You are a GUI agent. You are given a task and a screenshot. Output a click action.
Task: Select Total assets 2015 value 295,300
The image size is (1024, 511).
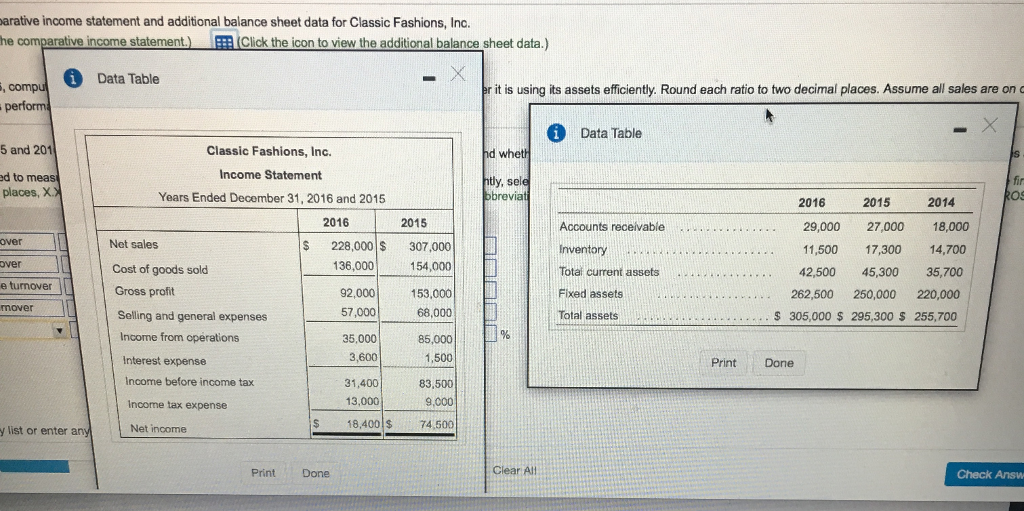pos(870,317)
